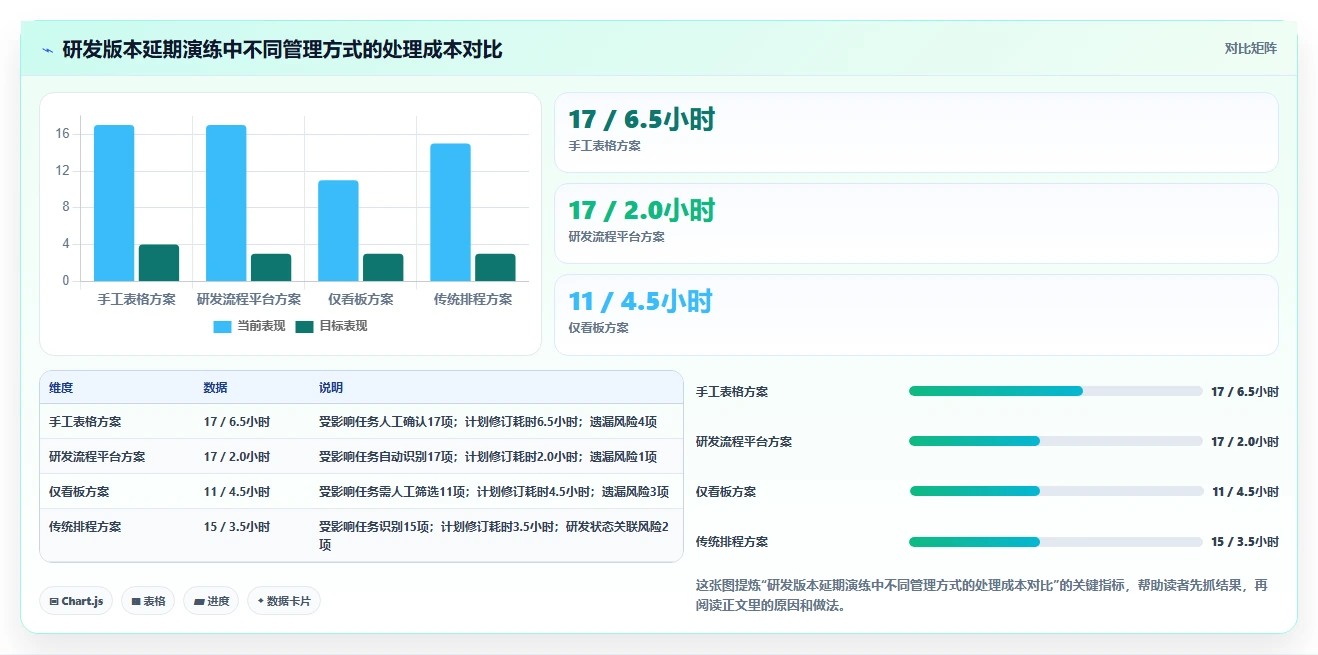Click table cell 仅看板方案 in 维度 column
1318x655 pixels.
pos(79,492)
